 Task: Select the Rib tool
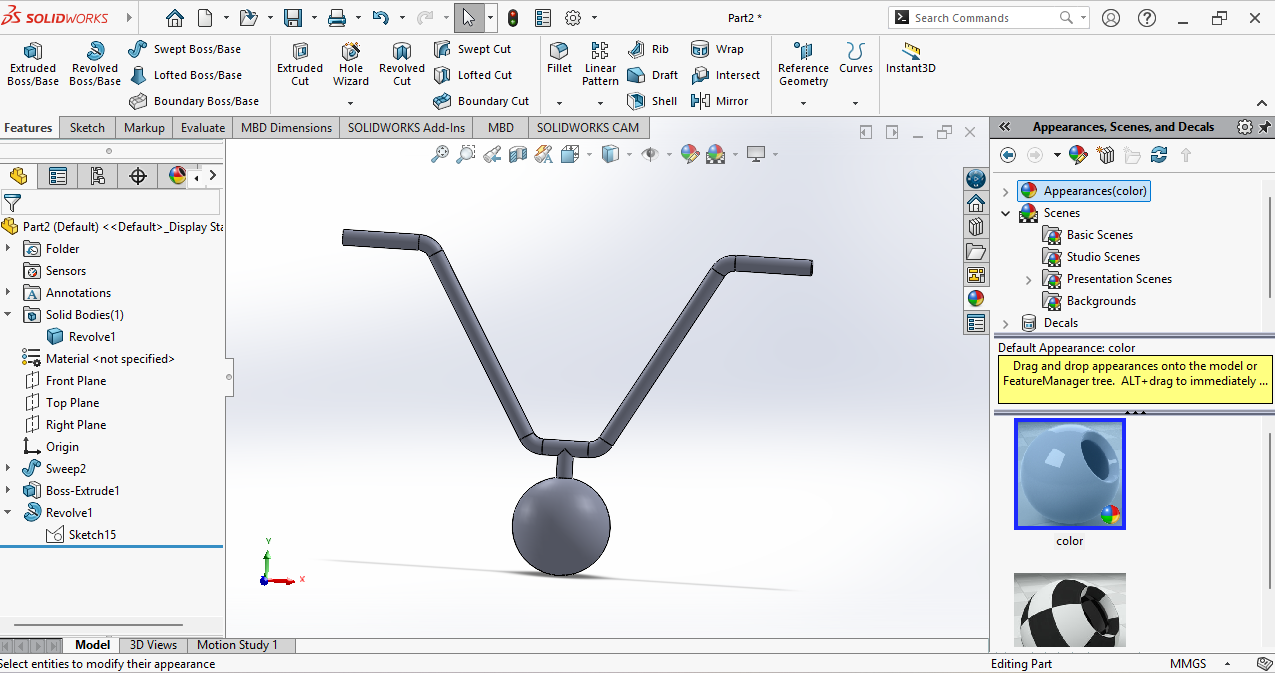coord(648,49)
